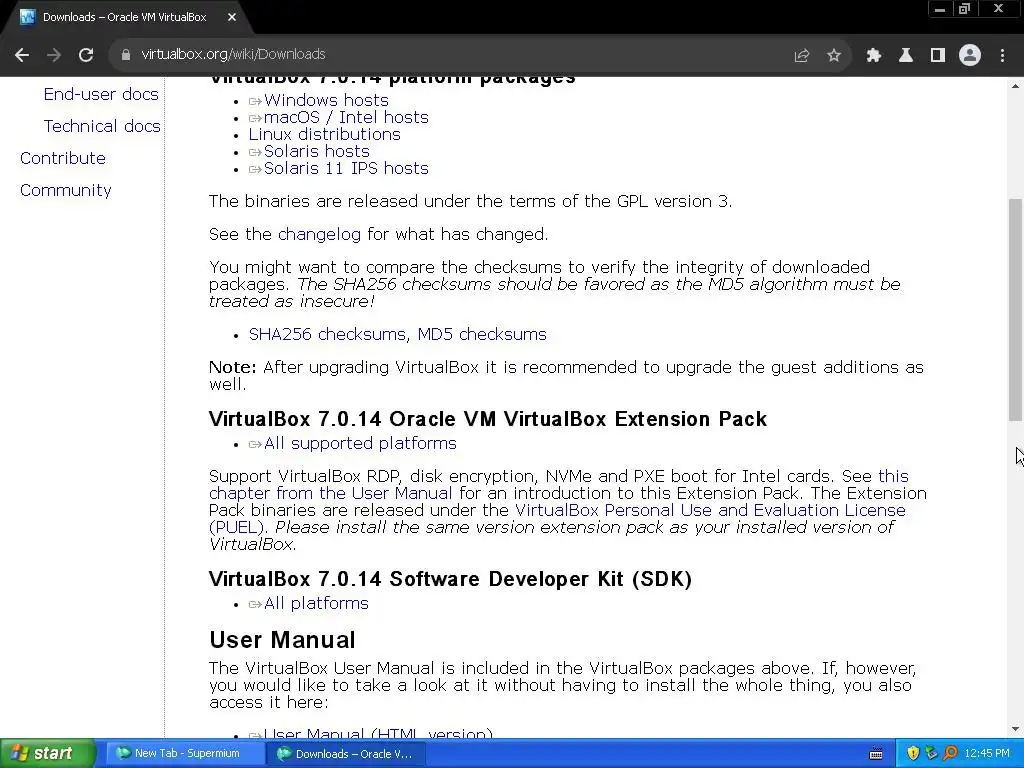The image size is (1024, 768).
Task: Switch to Downloads – Oracle V... taskbar window
Action: [346, 754]
